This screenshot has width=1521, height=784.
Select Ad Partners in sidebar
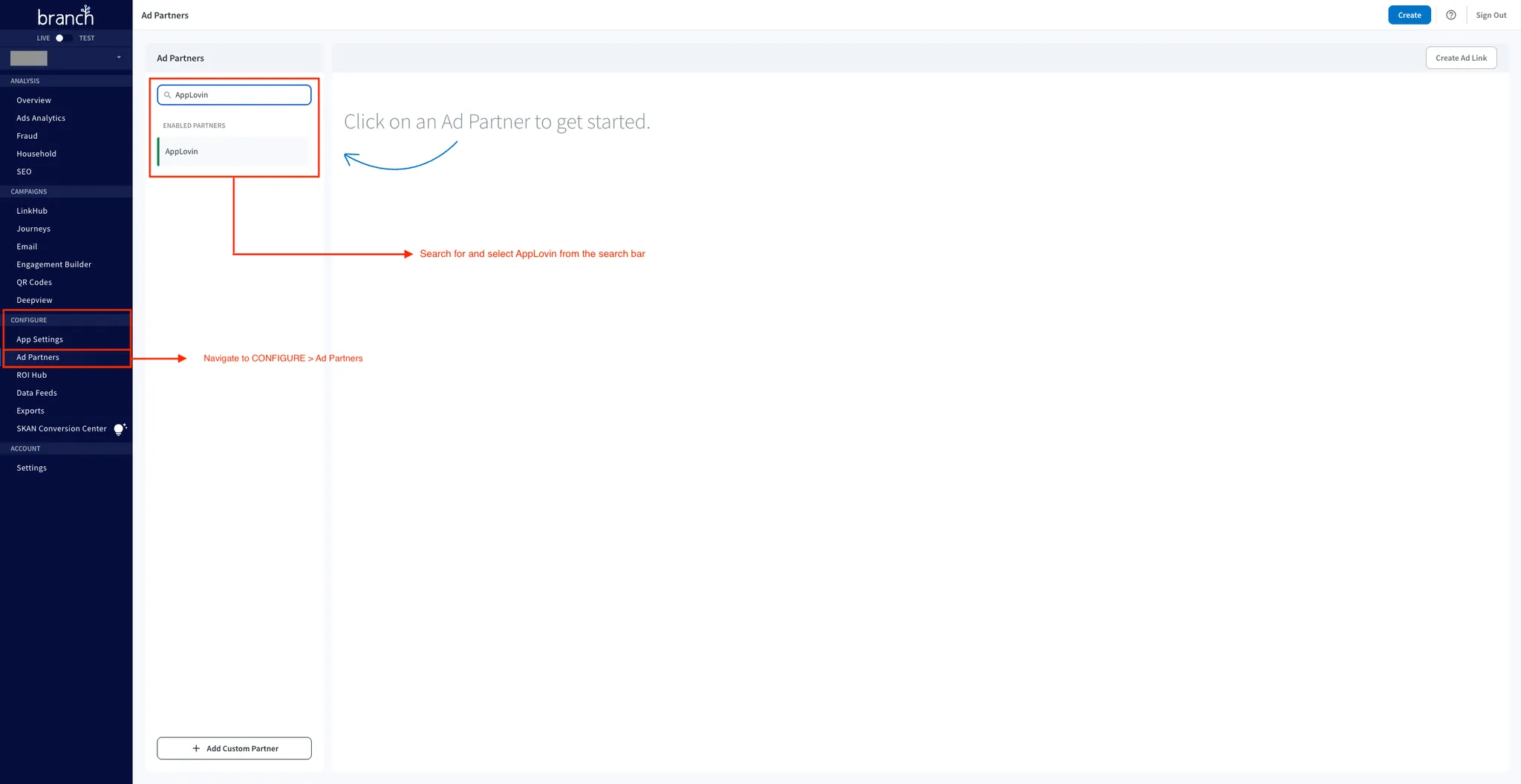38,357
